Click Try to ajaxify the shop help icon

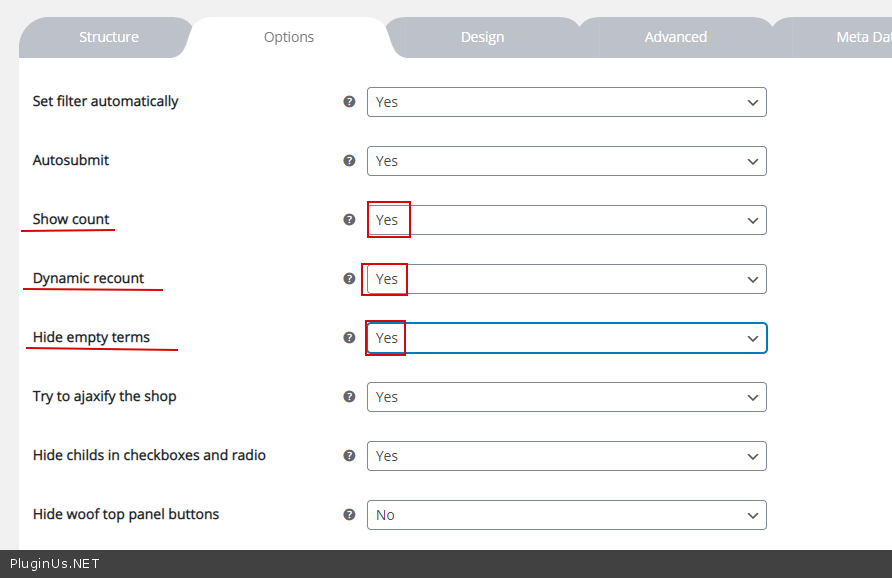(349, 396)
